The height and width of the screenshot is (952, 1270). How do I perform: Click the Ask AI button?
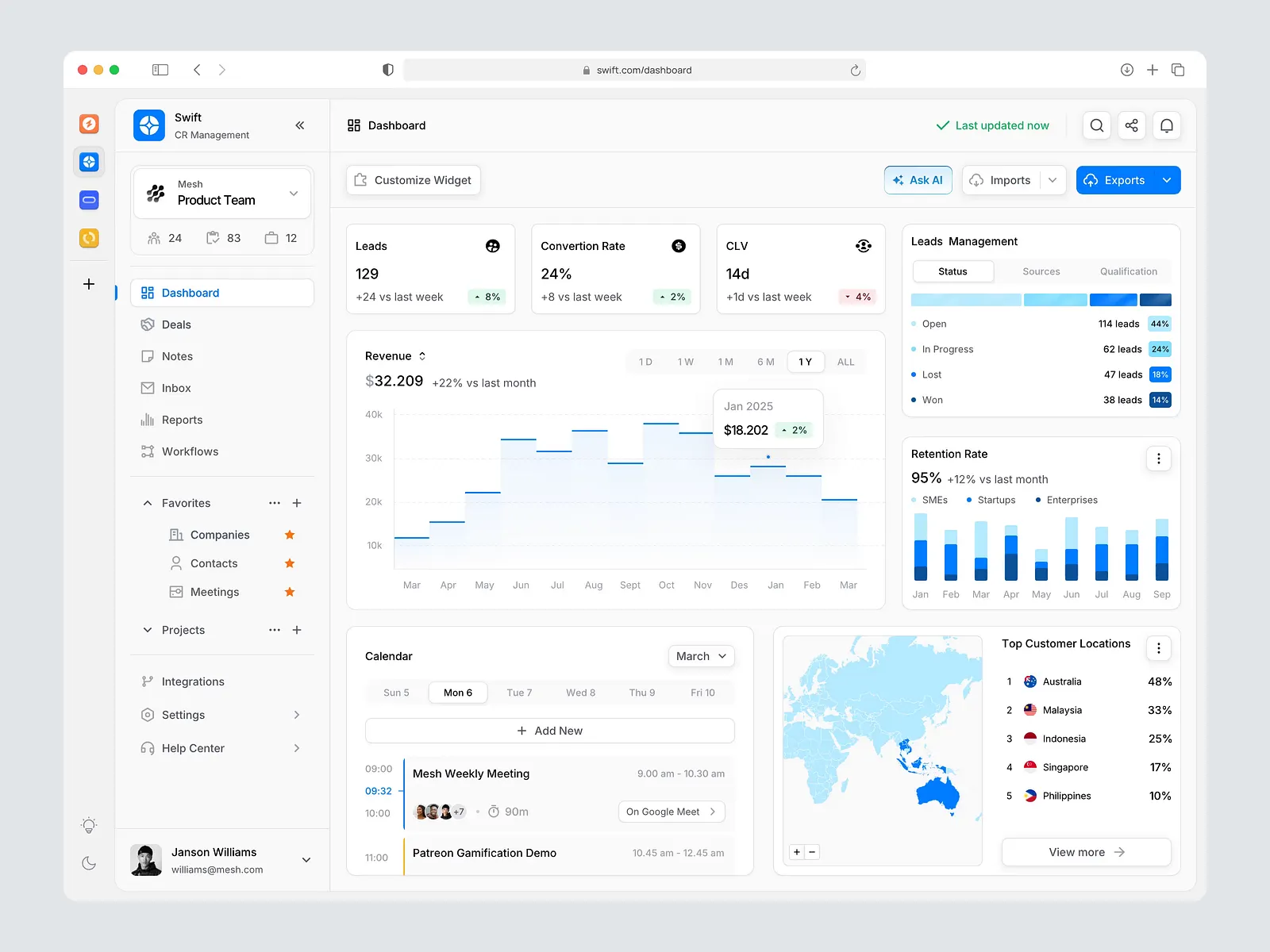(x=918, y=180)
